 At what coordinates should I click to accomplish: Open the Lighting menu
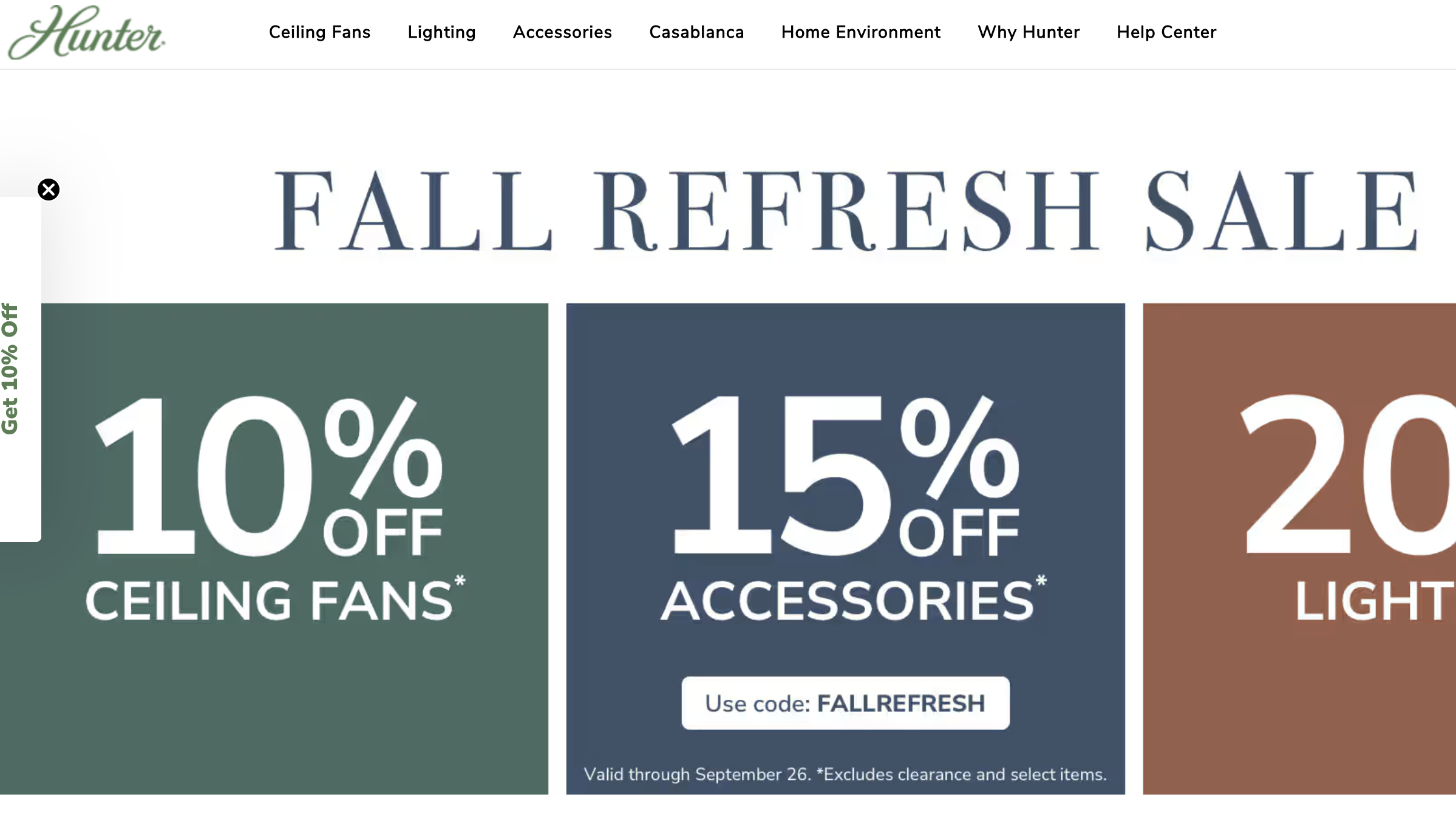click(441, 32)
